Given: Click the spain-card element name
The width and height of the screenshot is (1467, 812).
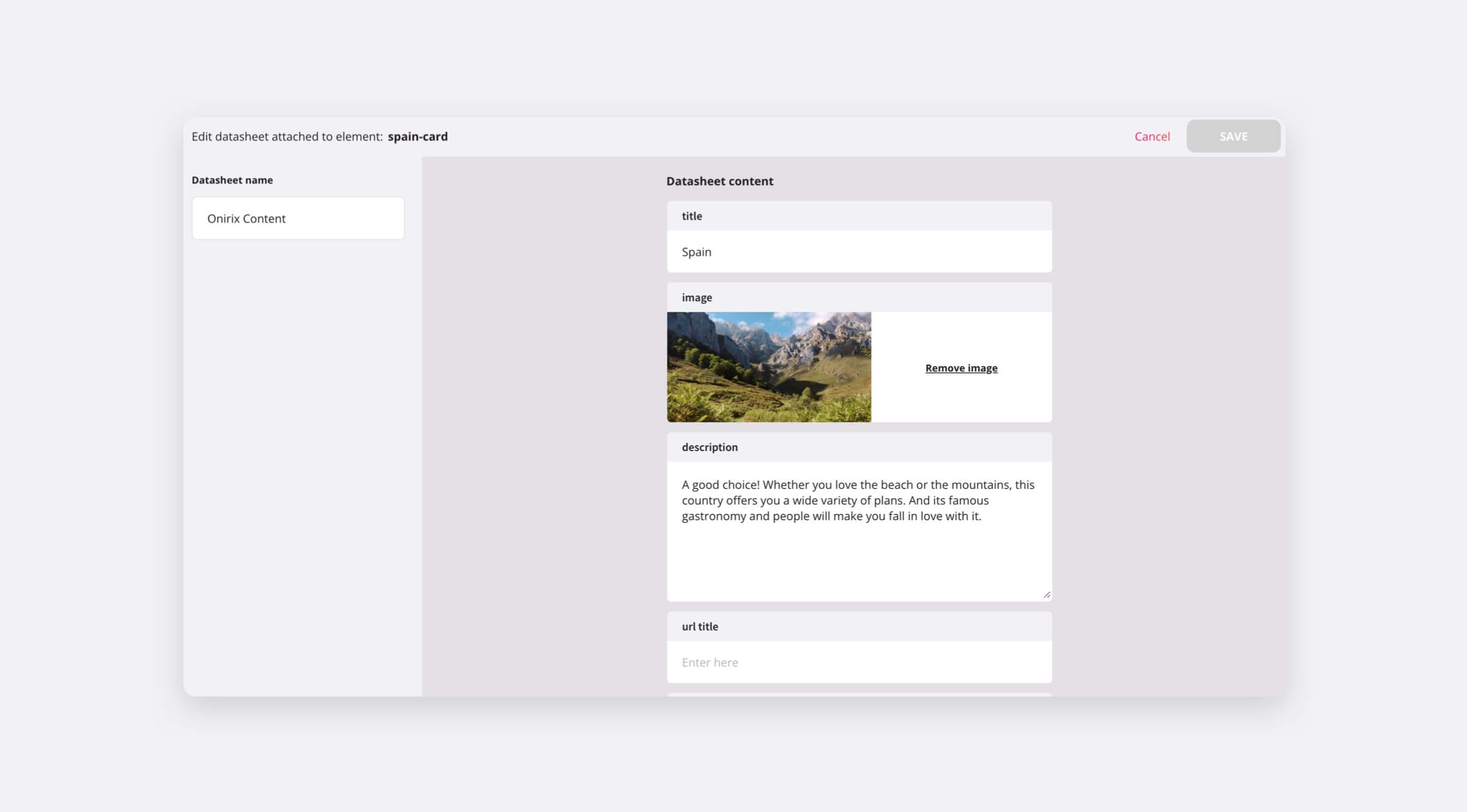Looking at the screenshot, I should click(x=417, y=136).
